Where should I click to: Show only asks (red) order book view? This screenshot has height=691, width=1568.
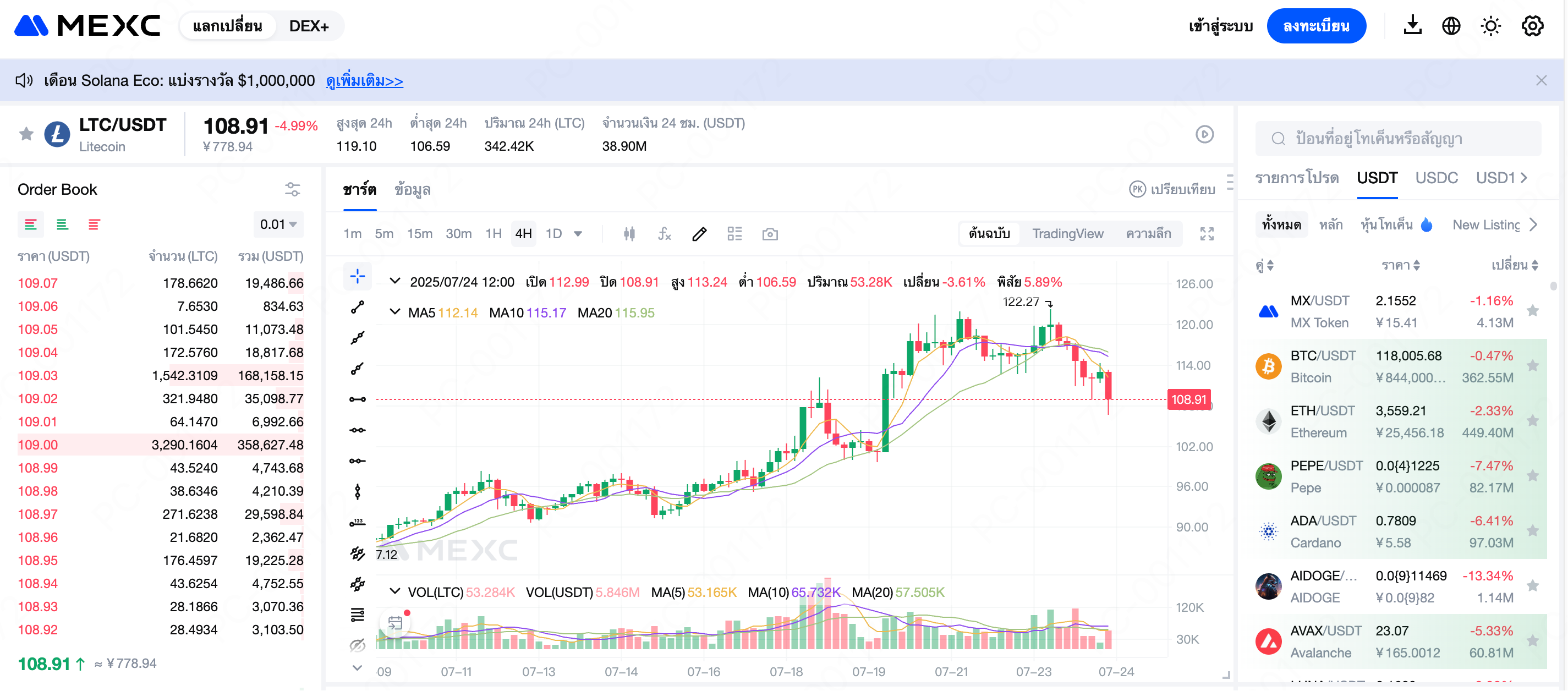94,224
